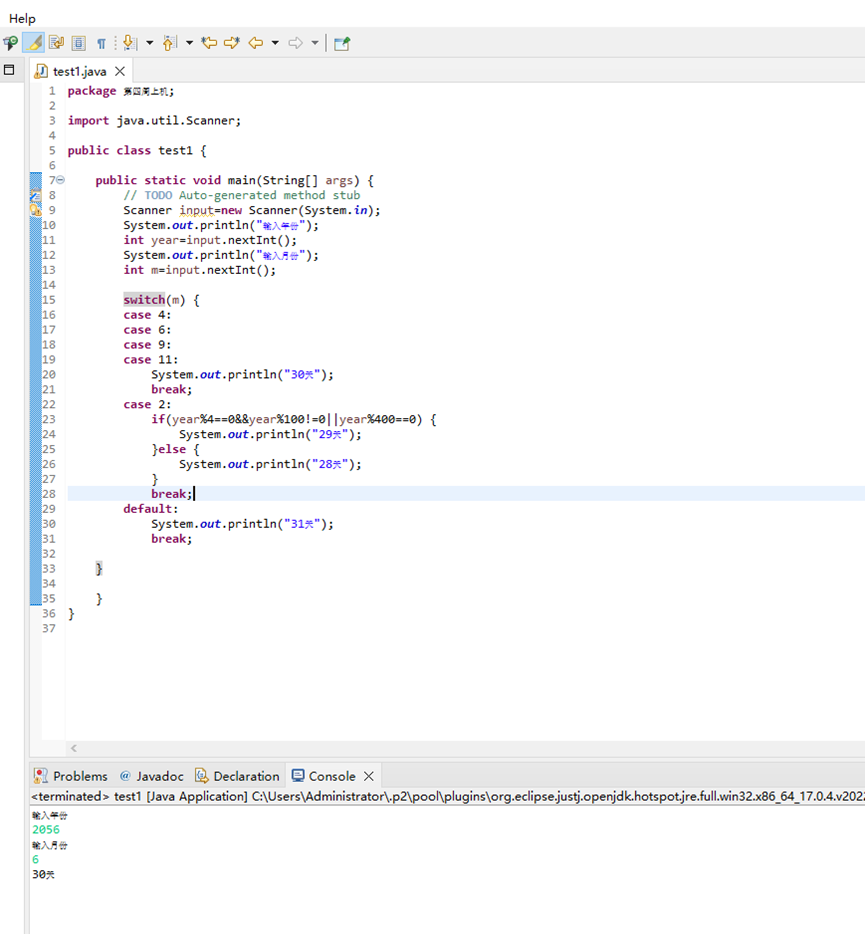
Task: Click 'import java.util.Scanner;' on line 3
Action: [154, 120]
